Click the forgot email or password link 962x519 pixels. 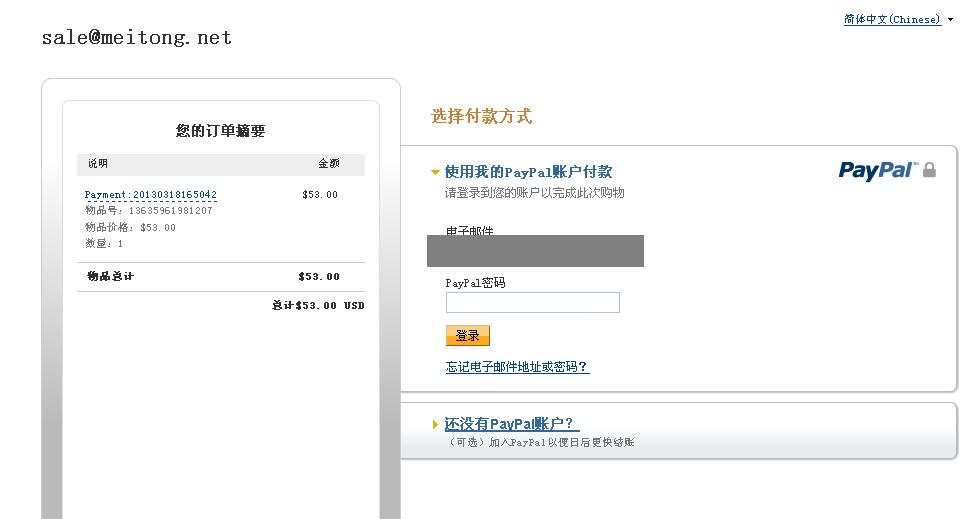(517, 367)
